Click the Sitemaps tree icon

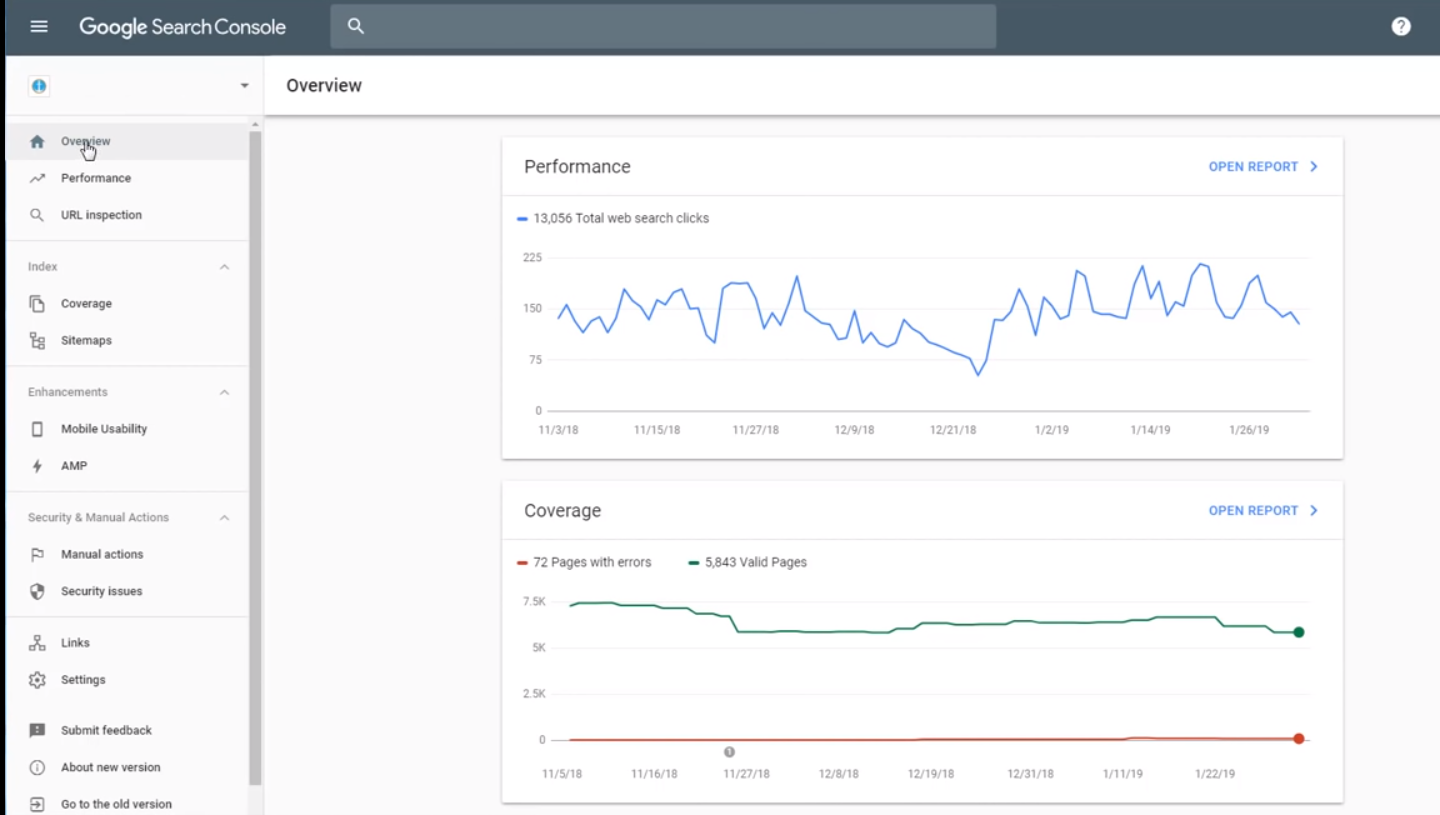[37, 341]
